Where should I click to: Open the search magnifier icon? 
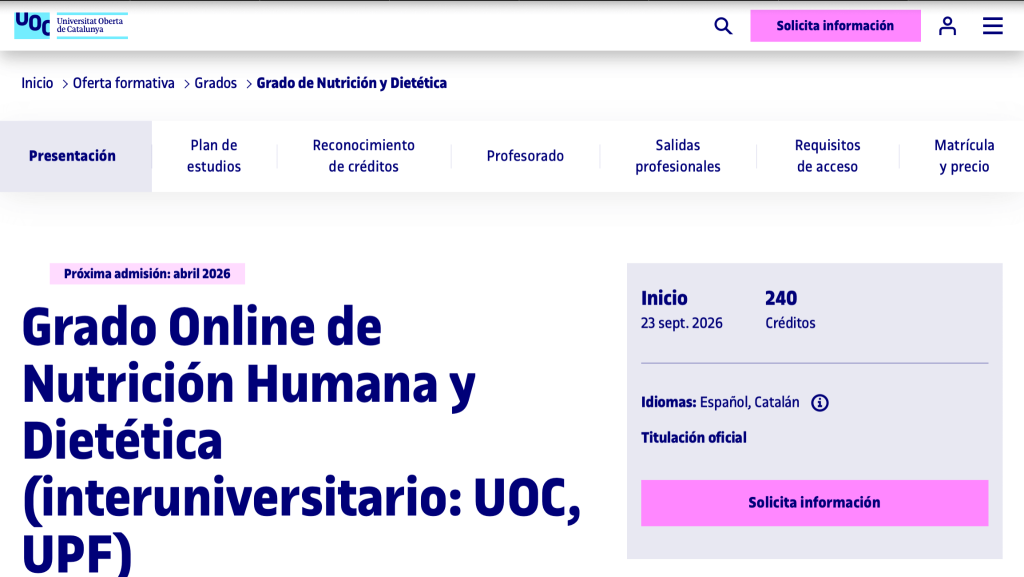tap(723, 26)
